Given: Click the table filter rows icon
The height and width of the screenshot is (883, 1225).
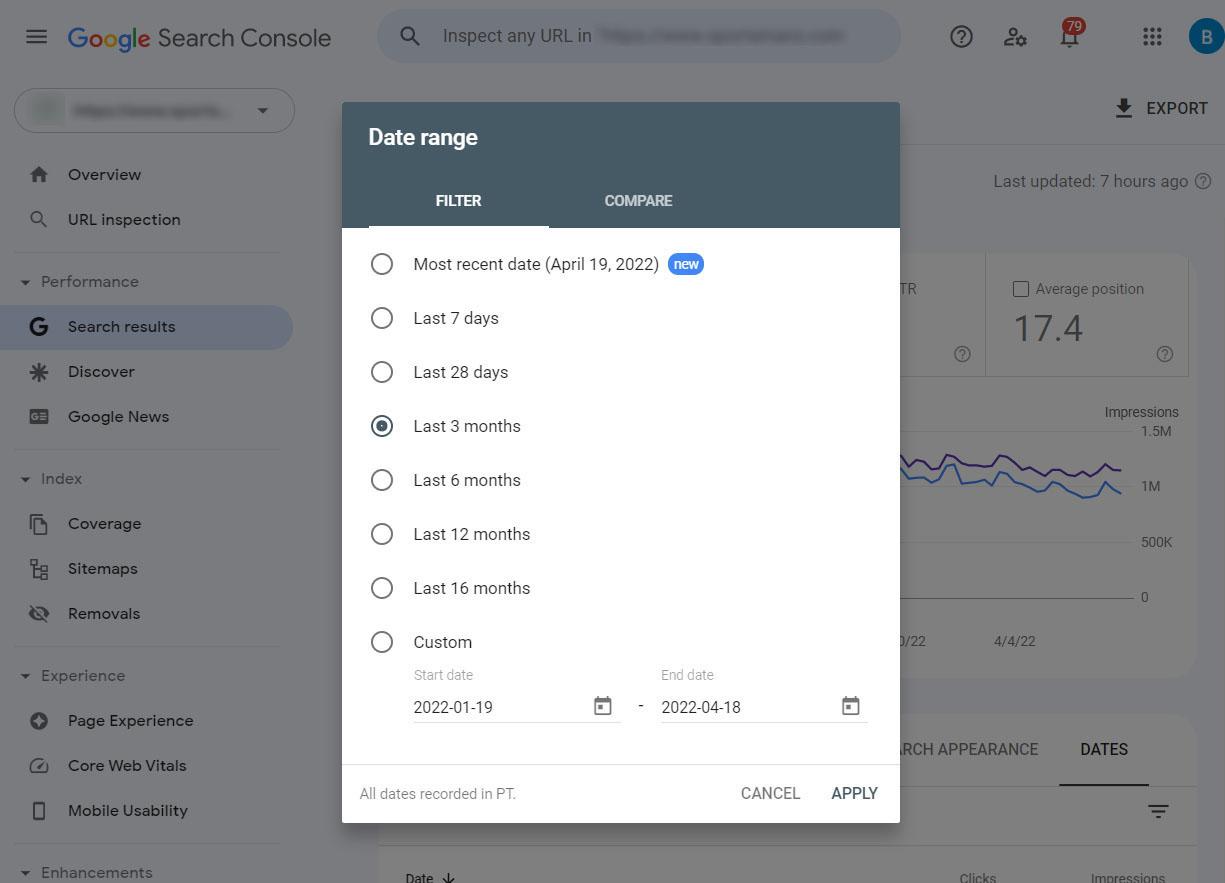Looking at the screenshot, I should pos(1158,812).
